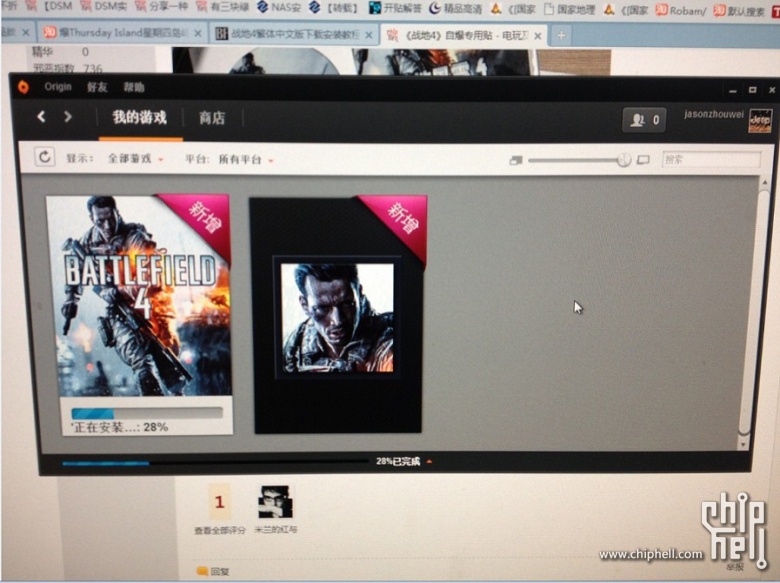
Task: Open the 有三块绿 bookmark
Action: coord(222,6)
